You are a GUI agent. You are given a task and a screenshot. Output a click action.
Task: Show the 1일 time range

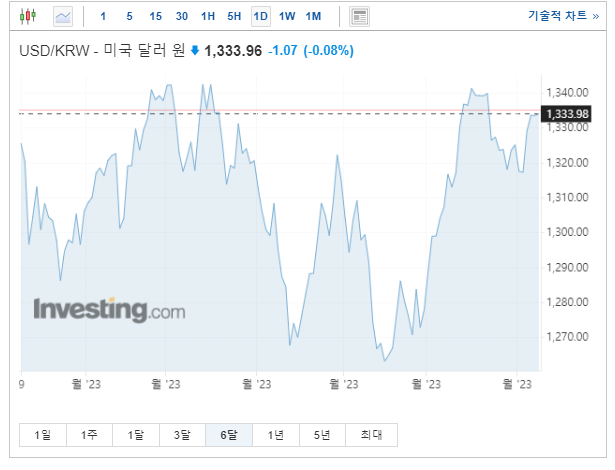[x=43, y=435]
